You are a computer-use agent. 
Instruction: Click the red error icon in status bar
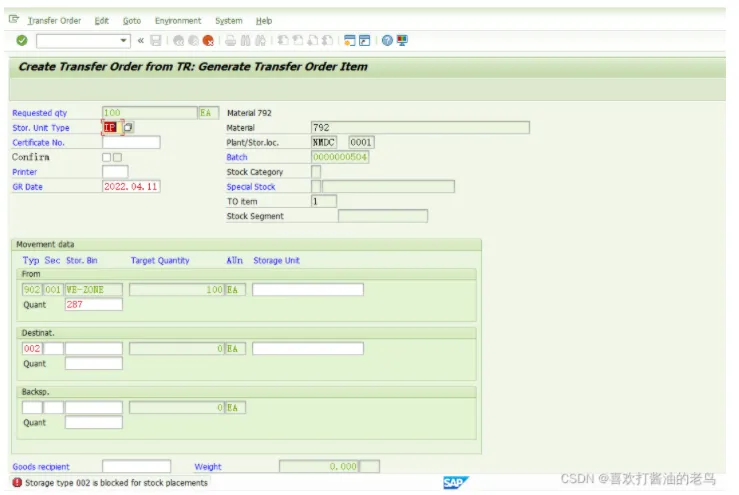17,482
